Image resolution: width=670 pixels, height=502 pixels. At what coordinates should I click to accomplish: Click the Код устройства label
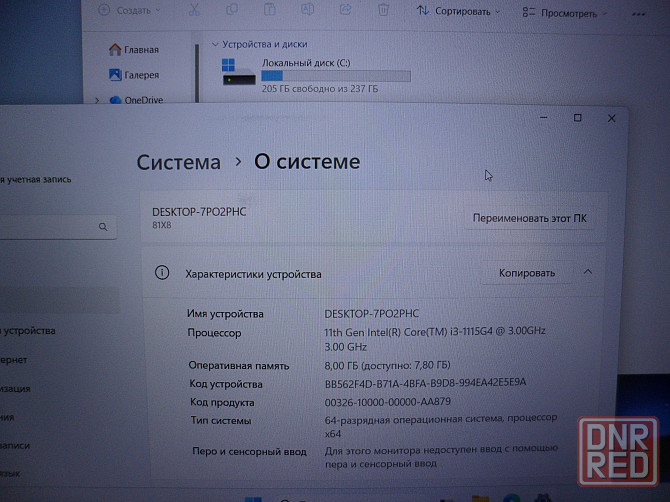[226, 384]
